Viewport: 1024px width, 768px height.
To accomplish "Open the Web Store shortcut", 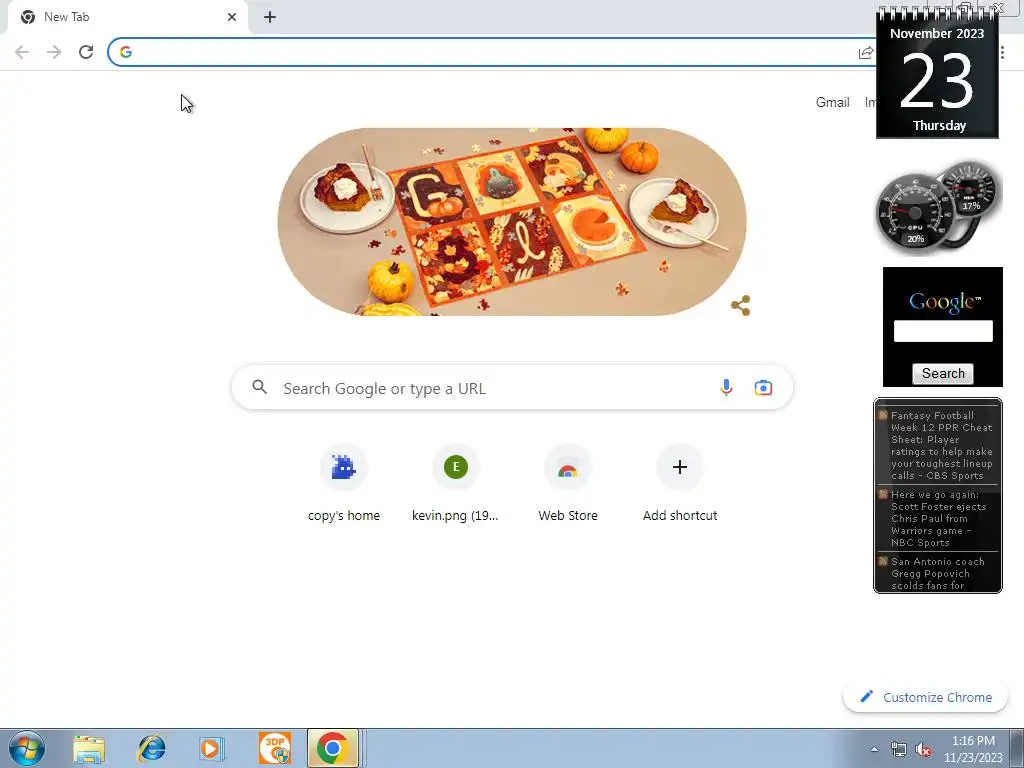I will click(568, 485).
